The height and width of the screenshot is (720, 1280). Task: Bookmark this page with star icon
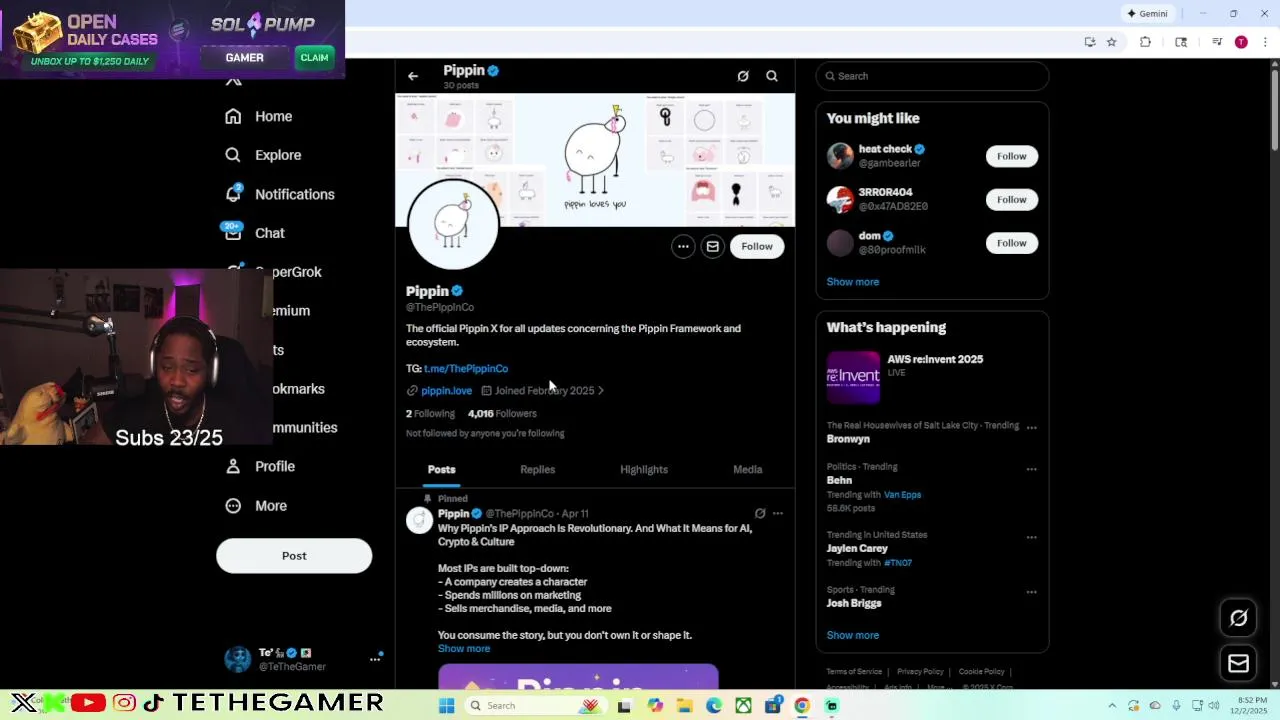1111,42
